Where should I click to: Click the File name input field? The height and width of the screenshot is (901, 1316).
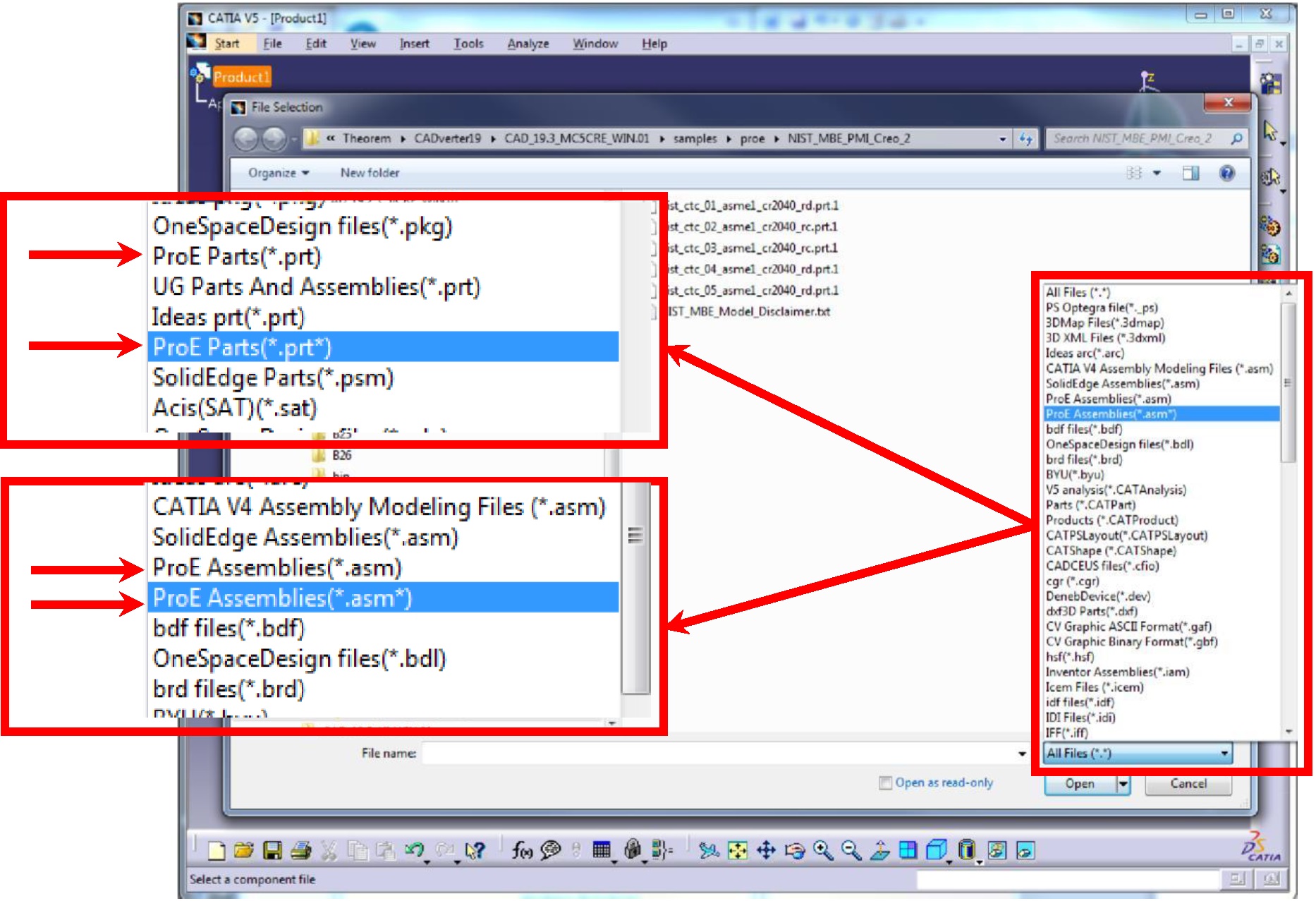point(719,754)
